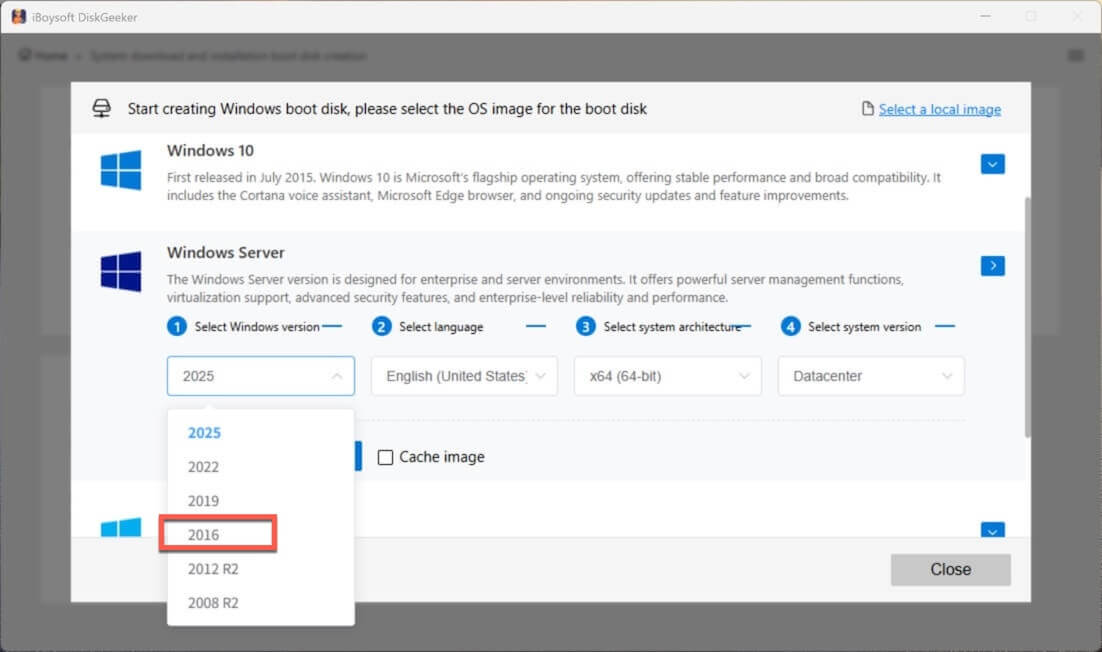Open the Datacenter system version dropdown
Viewport: 1102px width, 652px height.
pos(871,376)
